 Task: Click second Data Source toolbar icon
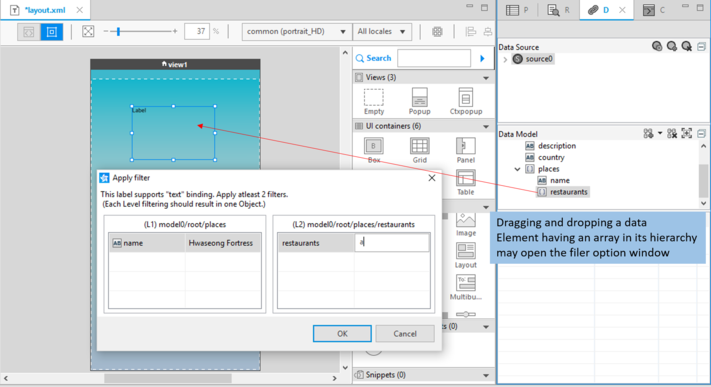672,46
